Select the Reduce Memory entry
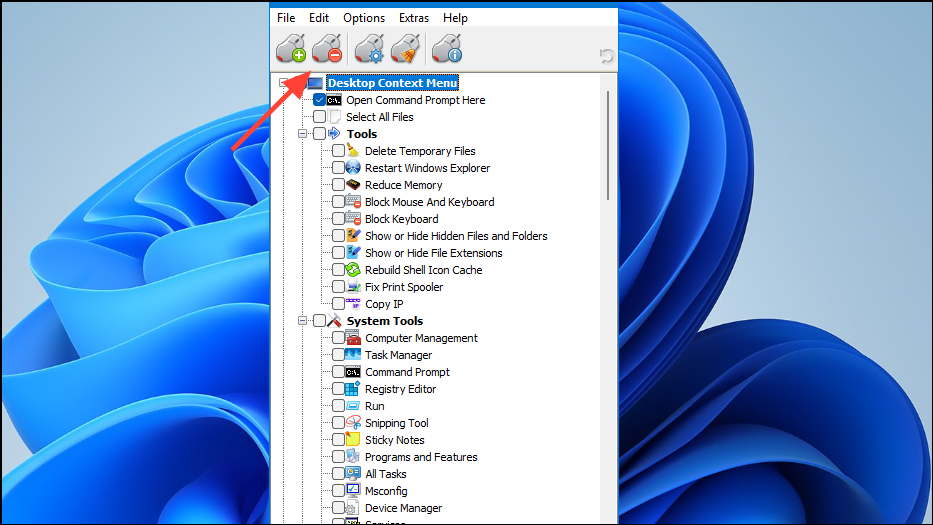933x525 pixels. click(403, 185)
